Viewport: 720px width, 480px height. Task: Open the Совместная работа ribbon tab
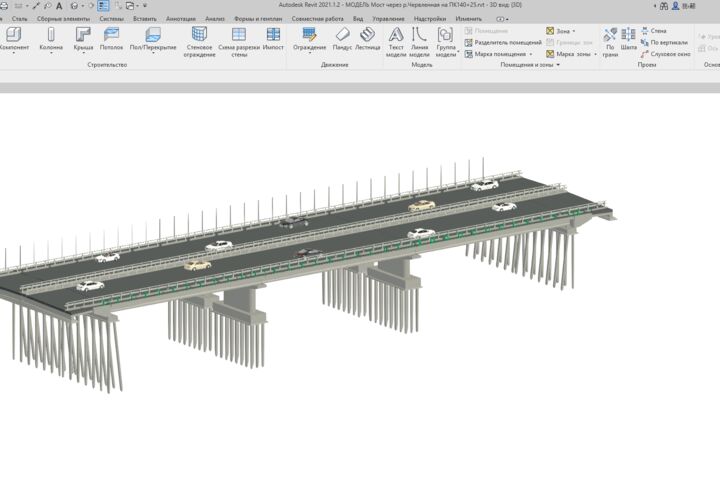317,19
